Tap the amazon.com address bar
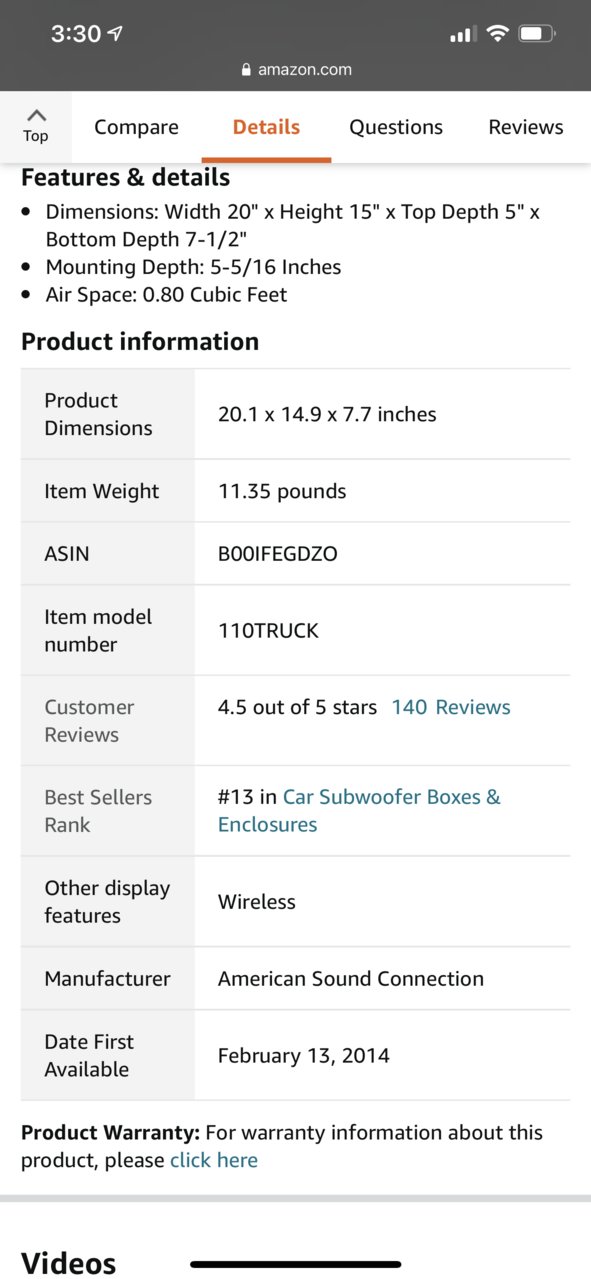The height and width of the screenshot is (1279, 591). coord(296,70)
